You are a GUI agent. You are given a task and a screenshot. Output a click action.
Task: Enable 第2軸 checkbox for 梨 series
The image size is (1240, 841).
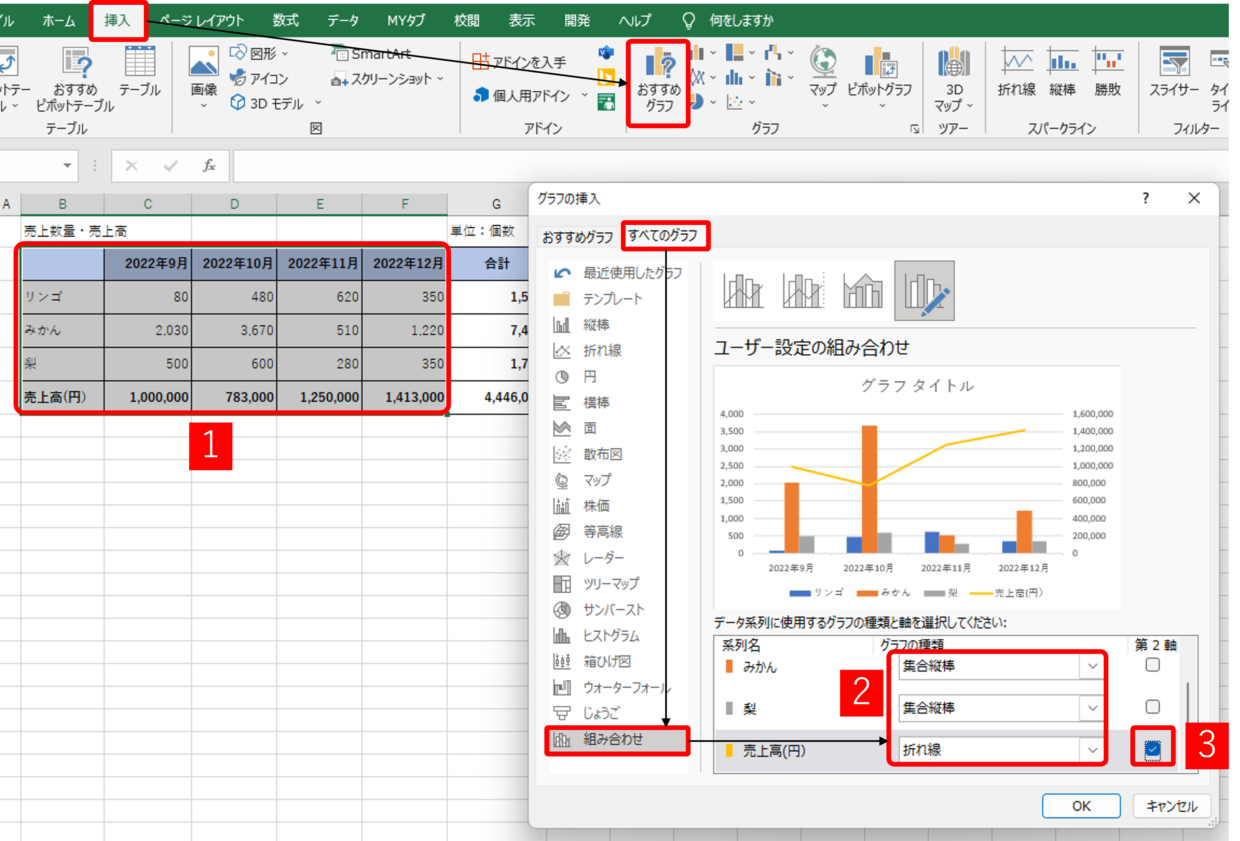coord(1153,707)
